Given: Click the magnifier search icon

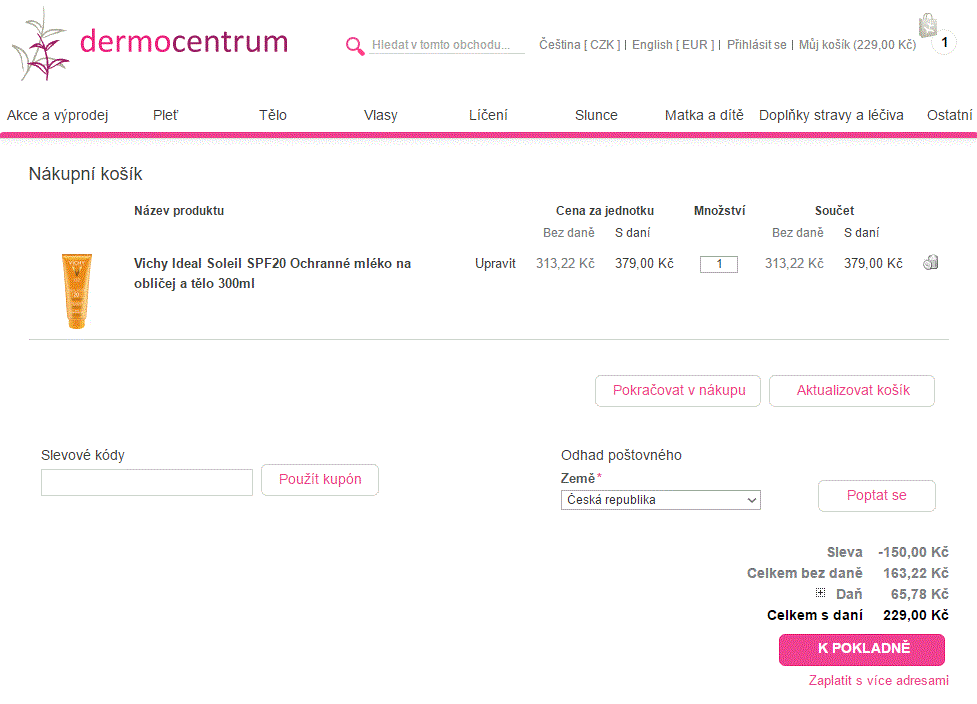Looking at the screenshot, I should pyautogui.click(x=355, y=45).
